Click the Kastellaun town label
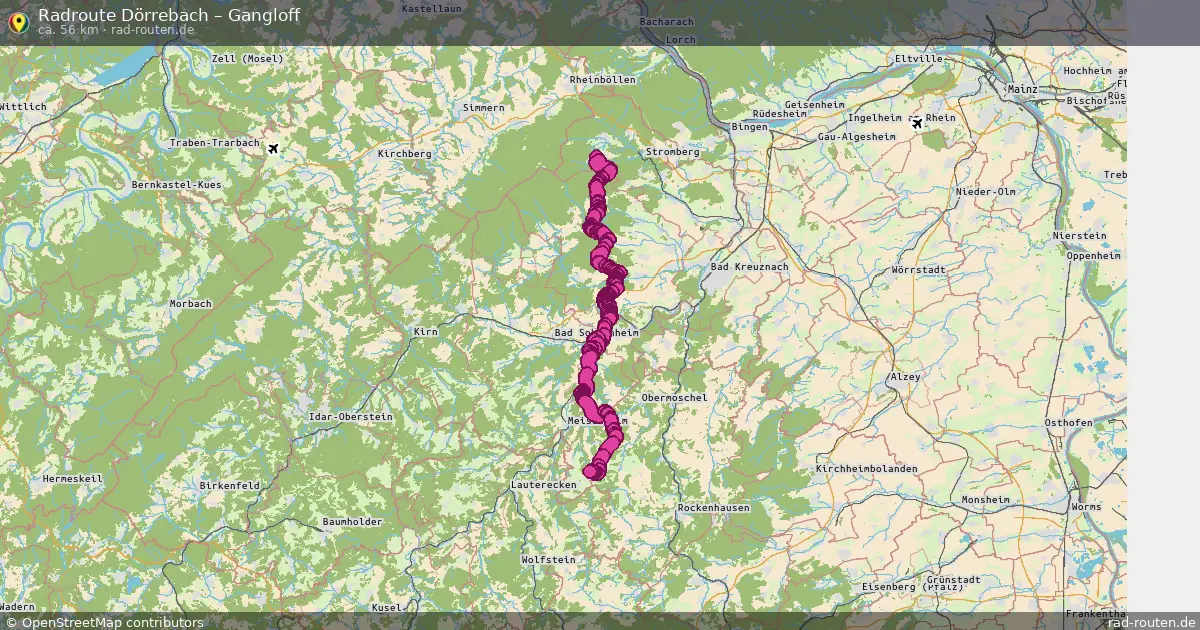The image size is (1200, 630). point(431,7)
